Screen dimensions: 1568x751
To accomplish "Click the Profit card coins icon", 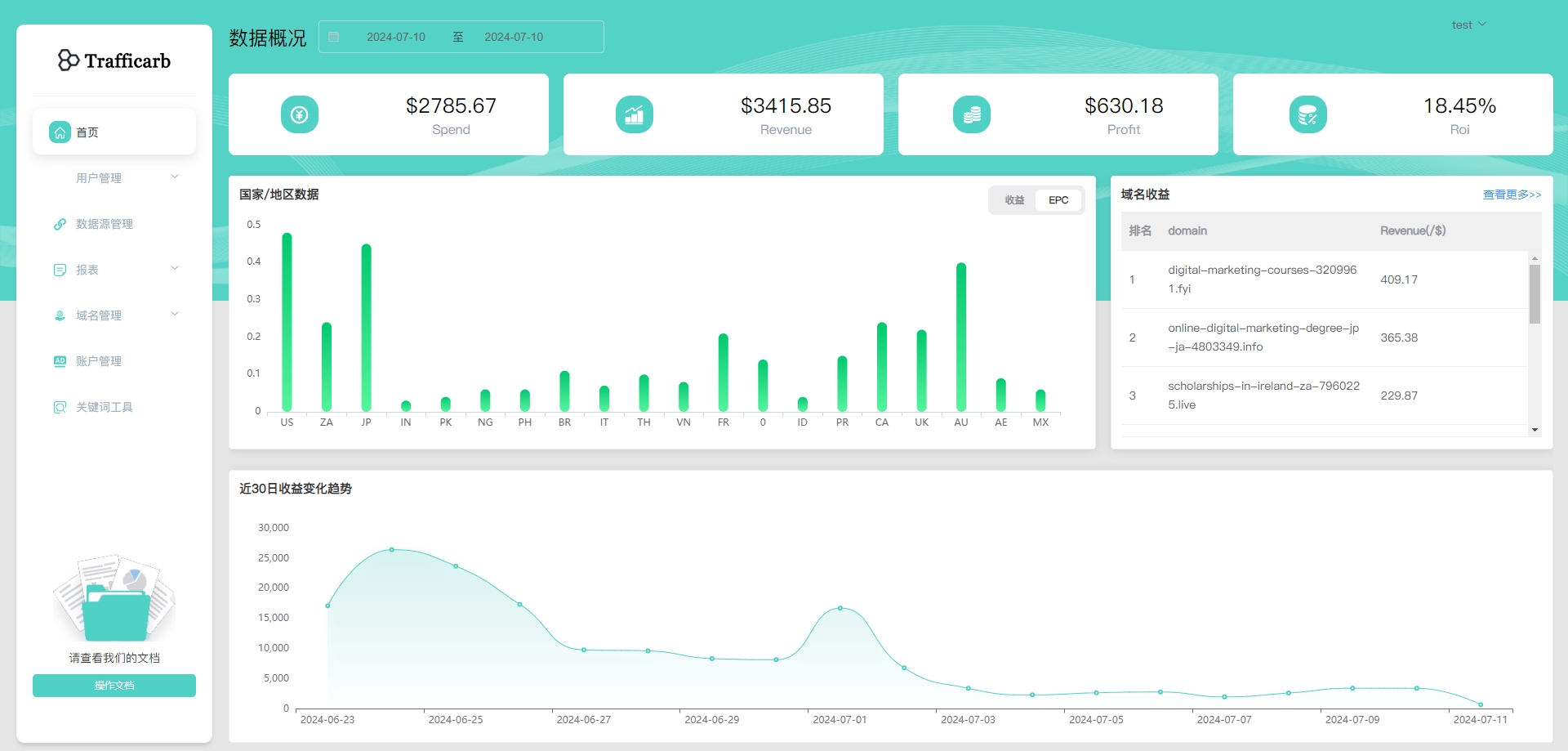I will point(972,114).
